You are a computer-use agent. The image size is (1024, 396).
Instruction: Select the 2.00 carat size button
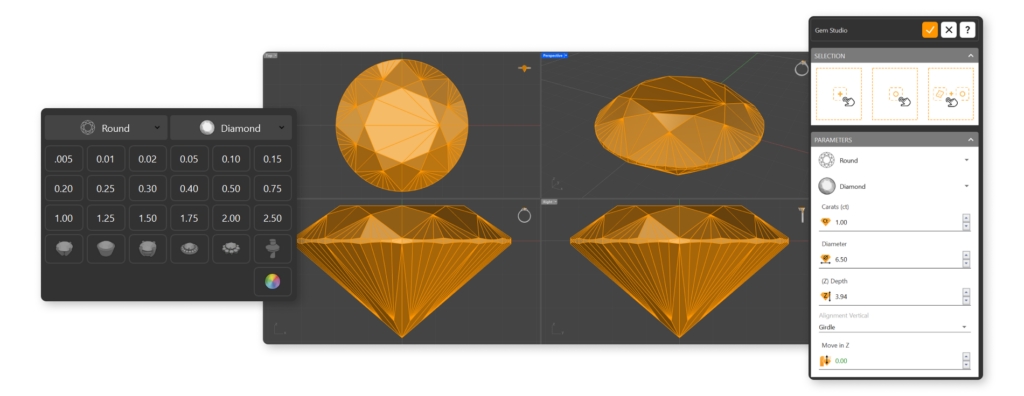pyautogui.click(x=231, y=218)
